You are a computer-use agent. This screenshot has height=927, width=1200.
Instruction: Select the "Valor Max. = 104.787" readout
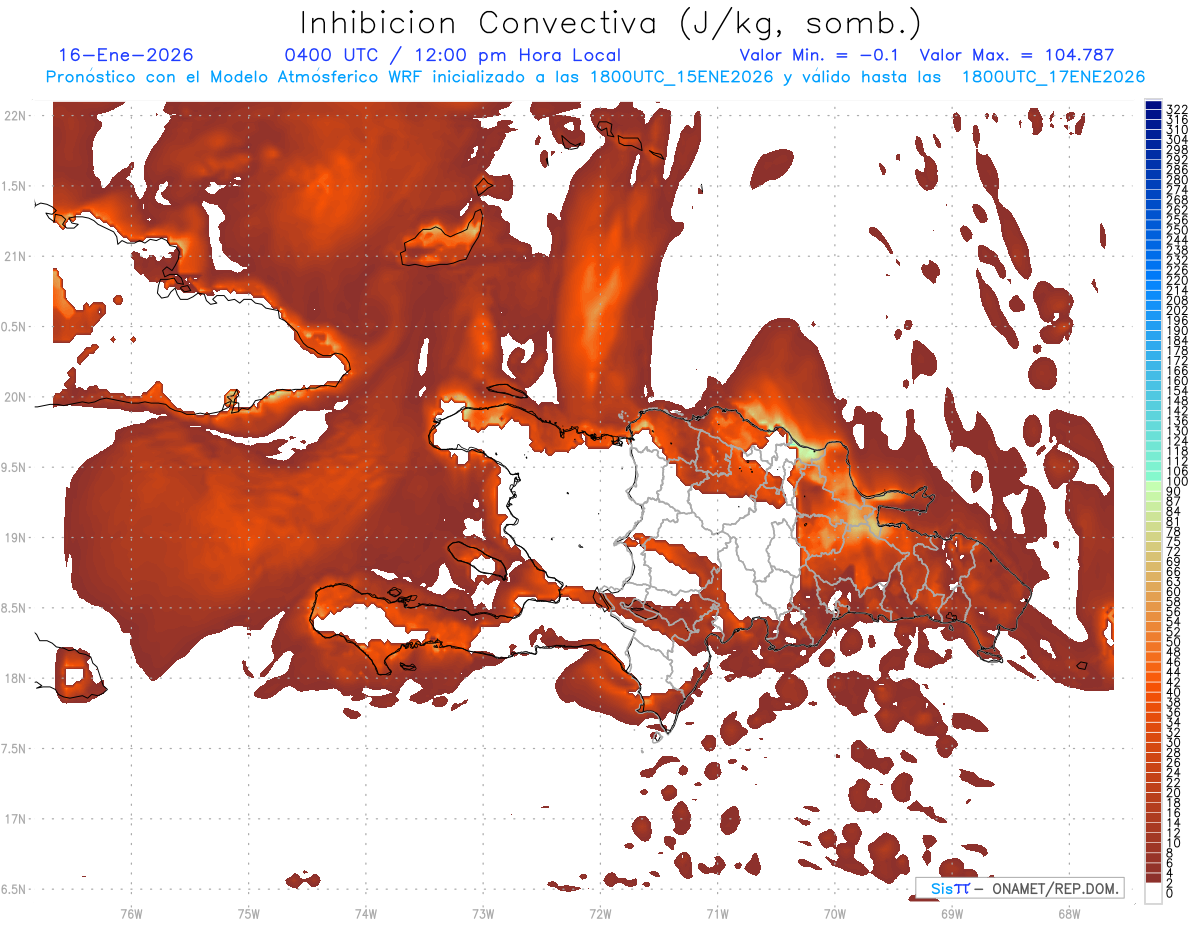point(1016,56)
